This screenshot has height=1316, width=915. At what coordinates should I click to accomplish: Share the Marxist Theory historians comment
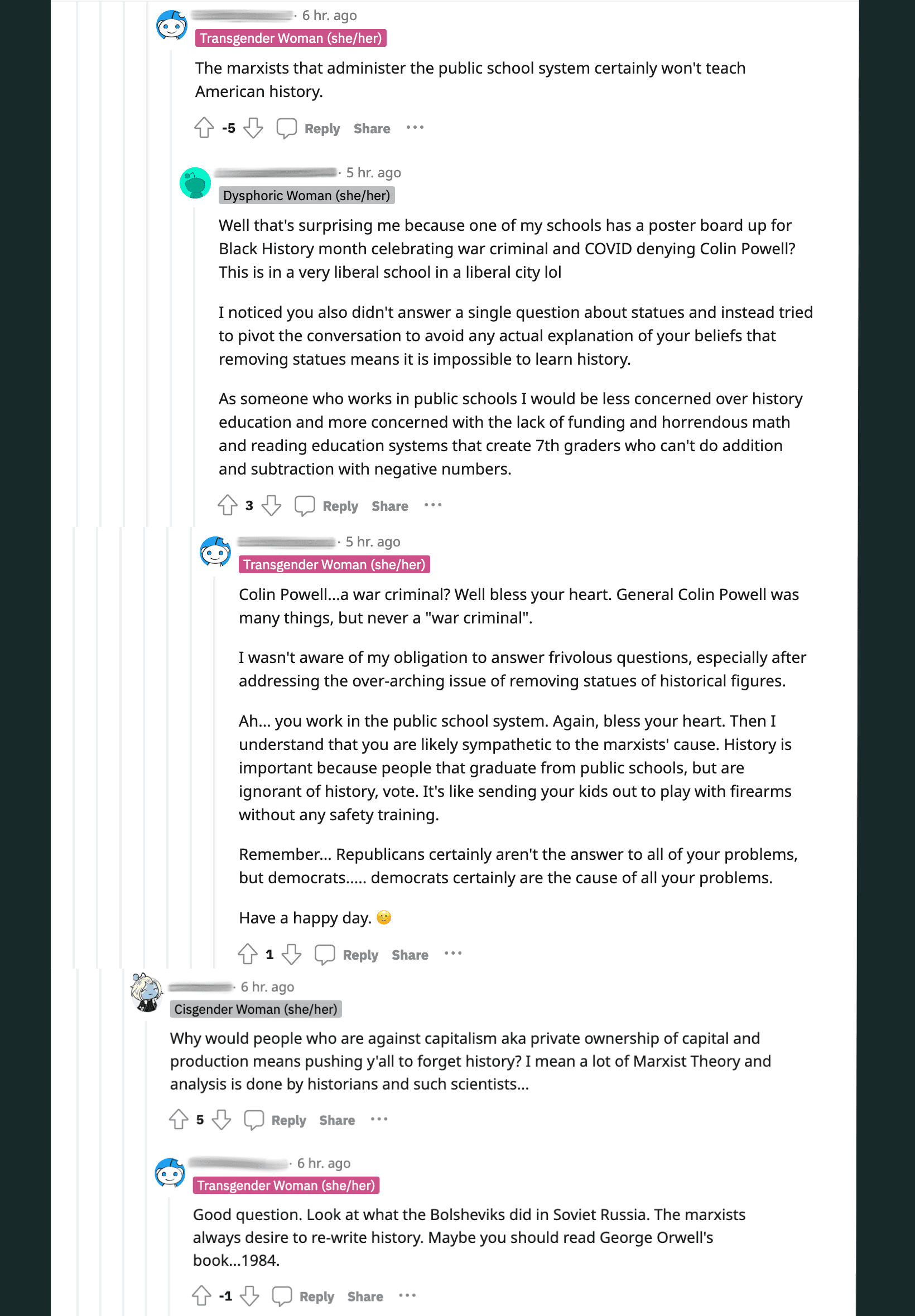[x=336, y=1120]
